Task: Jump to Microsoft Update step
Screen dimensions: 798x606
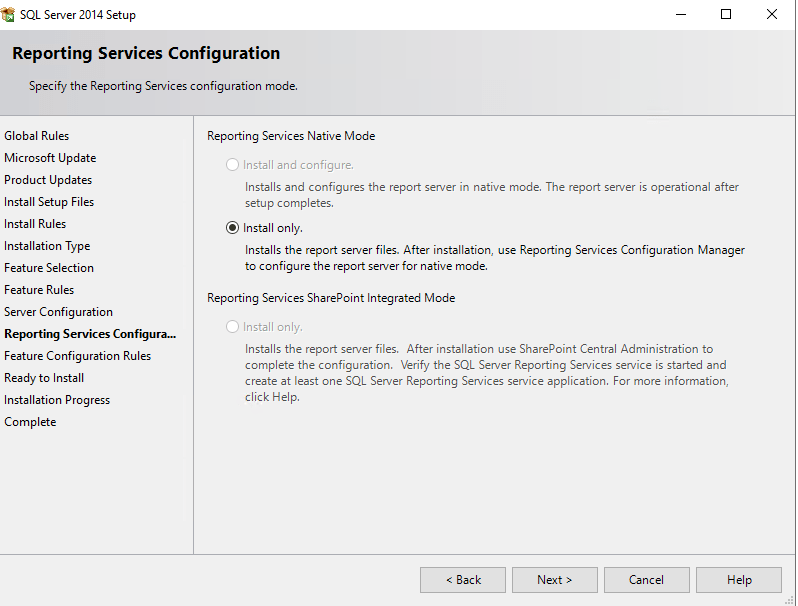Action: pos(50,158)
